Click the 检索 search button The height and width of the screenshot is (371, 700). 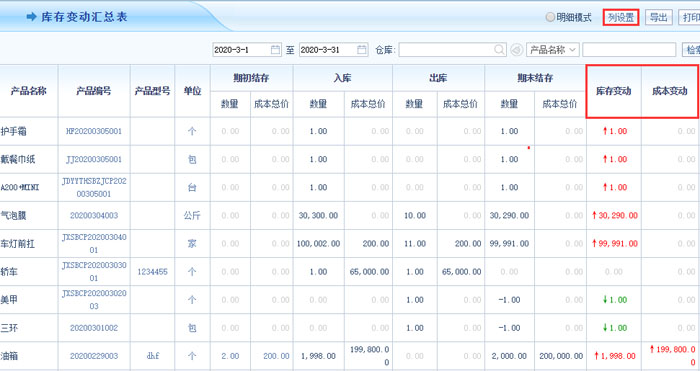[x=691, y=50]
